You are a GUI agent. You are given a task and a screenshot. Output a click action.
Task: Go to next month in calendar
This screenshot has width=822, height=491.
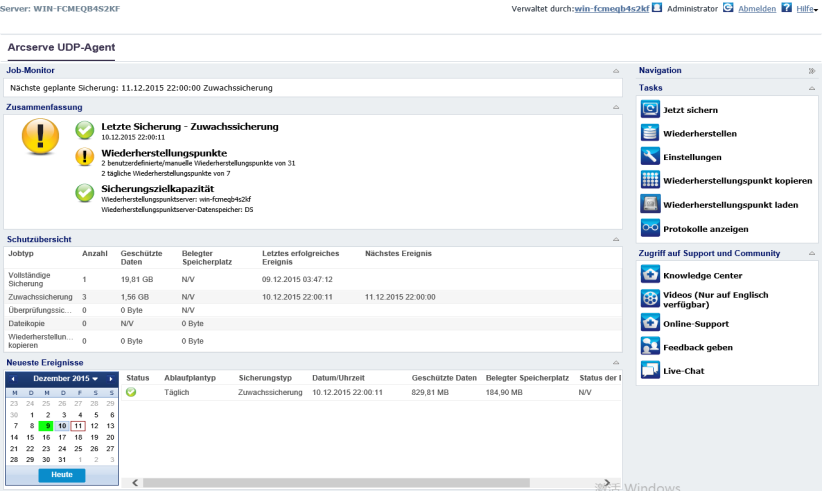point(111,378)
